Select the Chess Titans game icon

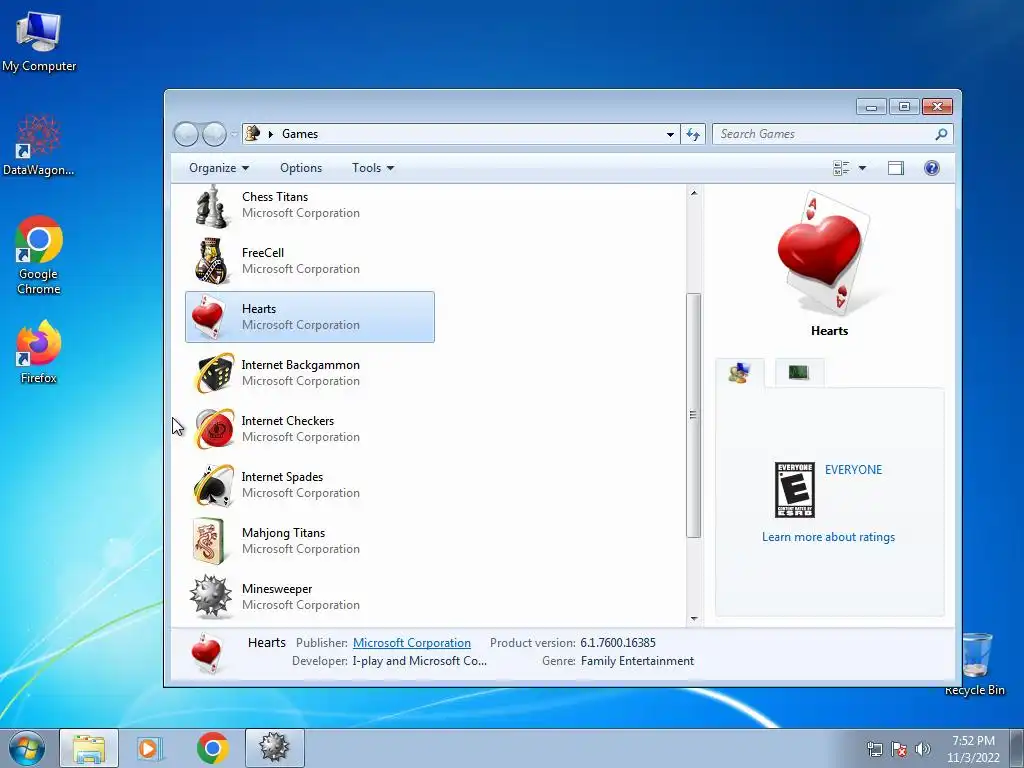point(212,206)
